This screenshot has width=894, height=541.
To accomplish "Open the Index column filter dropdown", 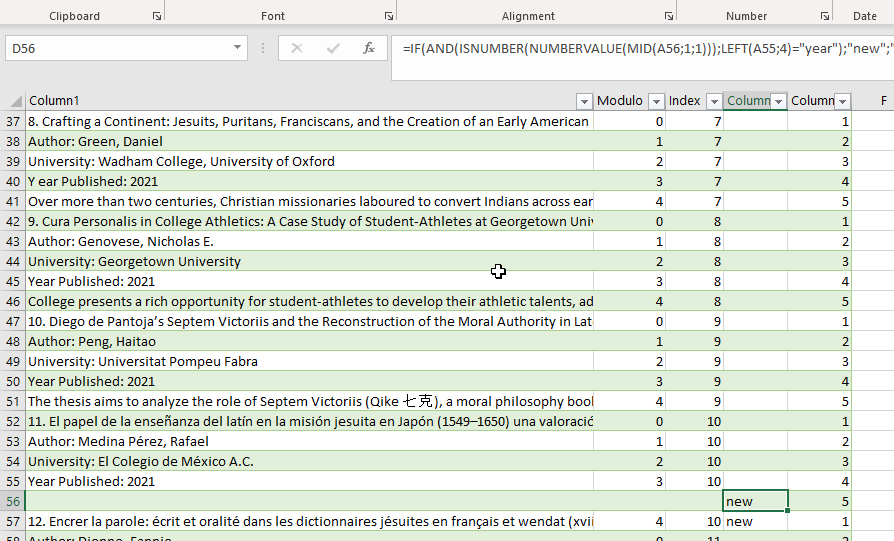I will click(714, 101).
